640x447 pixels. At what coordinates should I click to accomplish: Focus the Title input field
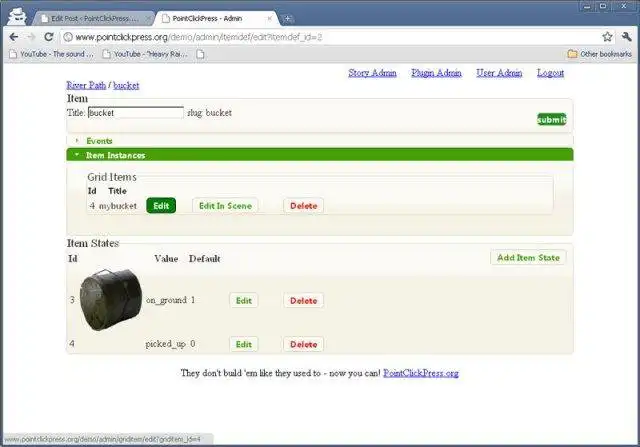click(x=136, y=113)
